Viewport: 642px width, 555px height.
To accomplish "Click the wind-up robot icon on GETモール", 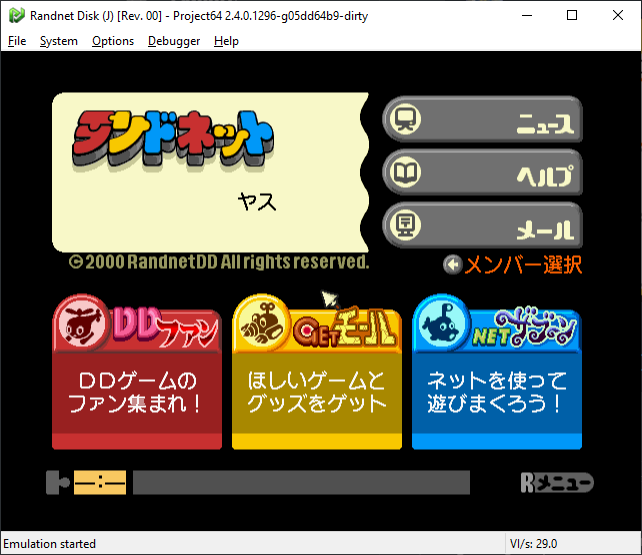I will click(262, 323).
